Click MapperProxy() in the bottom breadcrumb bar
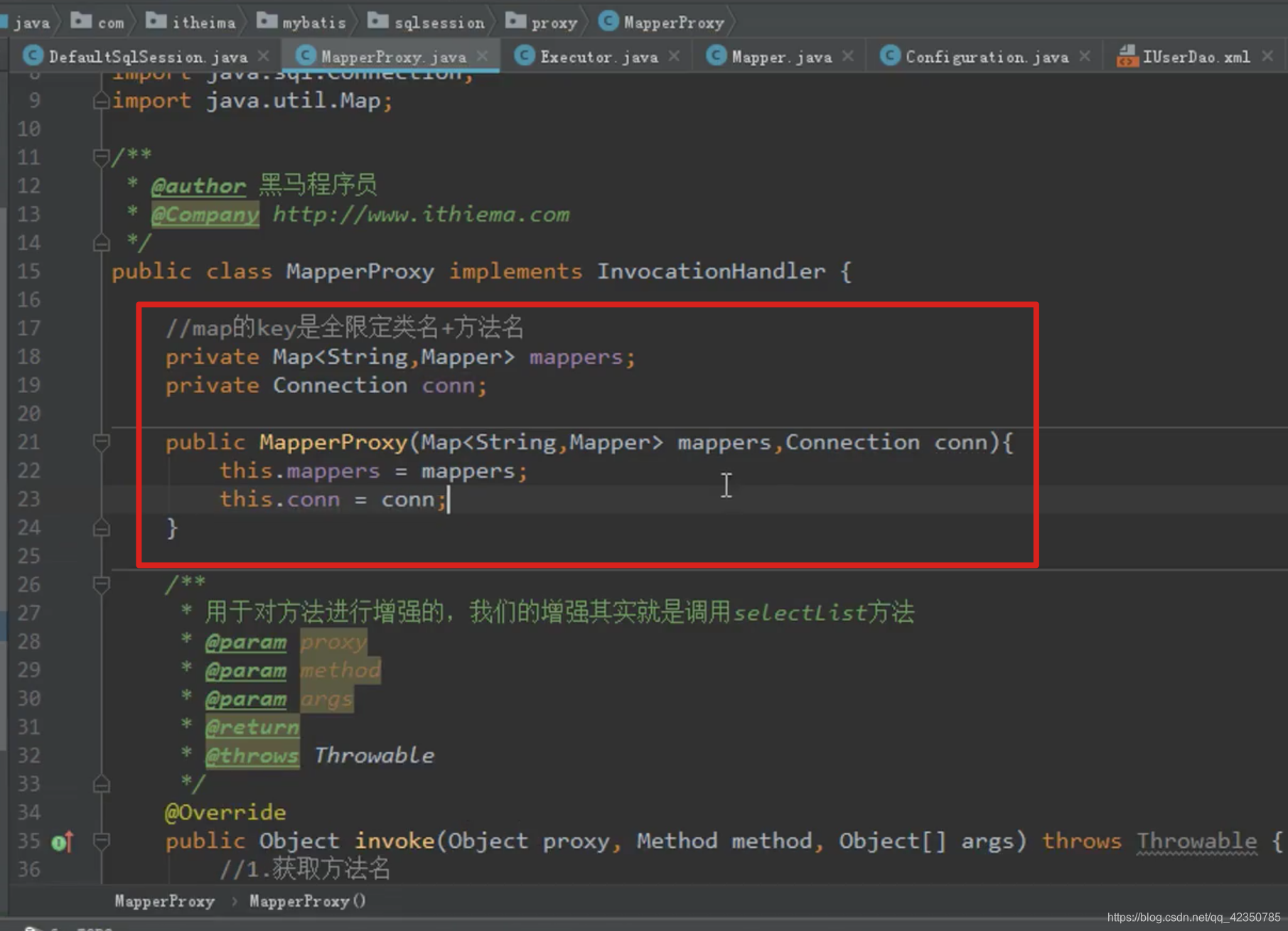 pos(307,901)
